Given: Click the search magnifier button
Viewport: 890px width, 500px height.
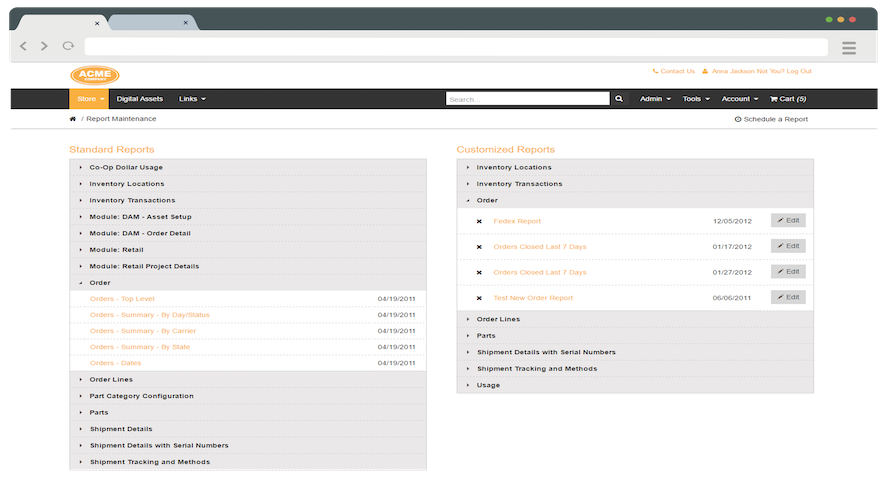Looking at the screenshot, I should pyautogui.click(x=619, y=99).
